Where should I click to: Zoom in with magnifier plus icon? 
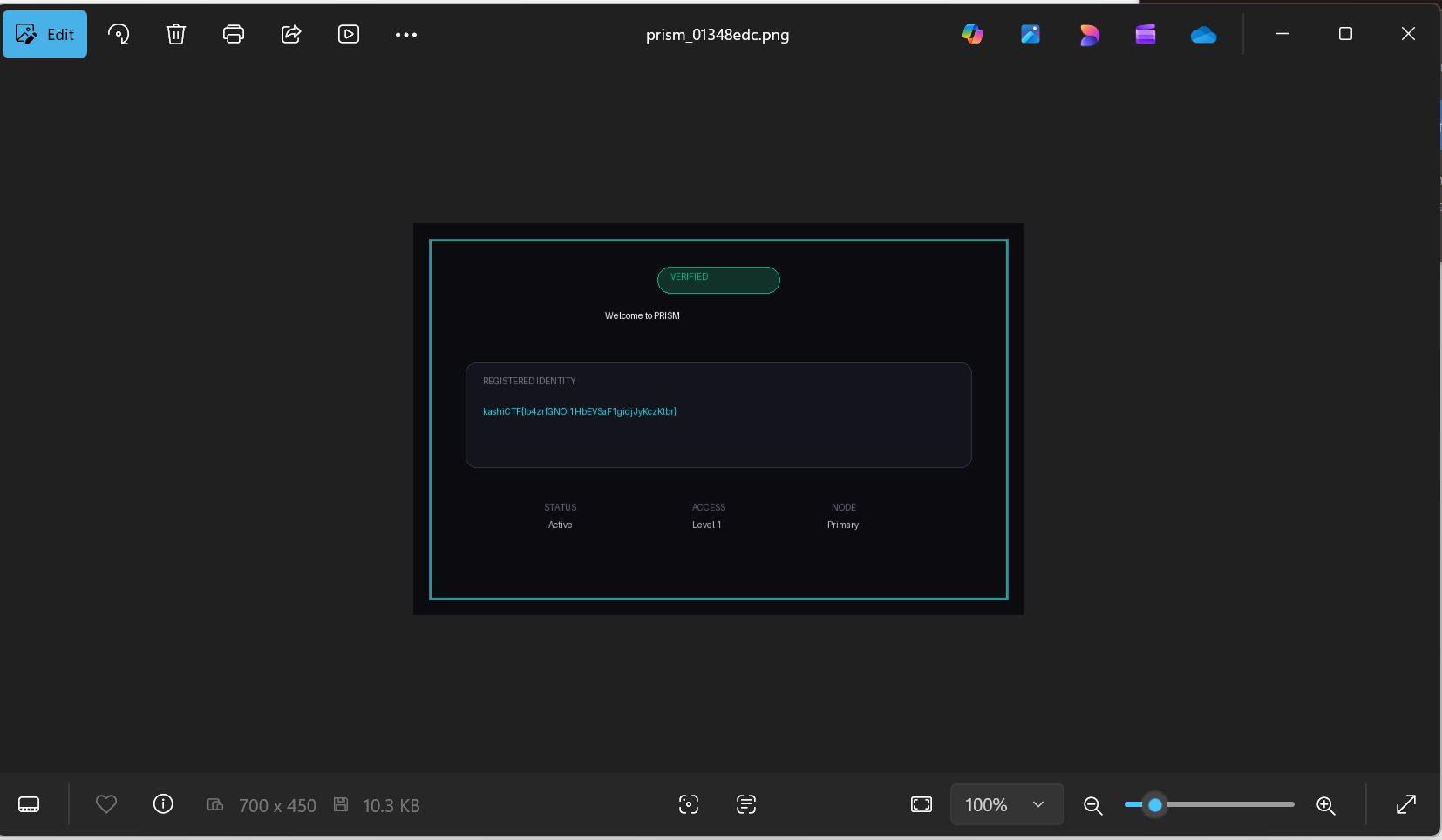point(1326,805)
